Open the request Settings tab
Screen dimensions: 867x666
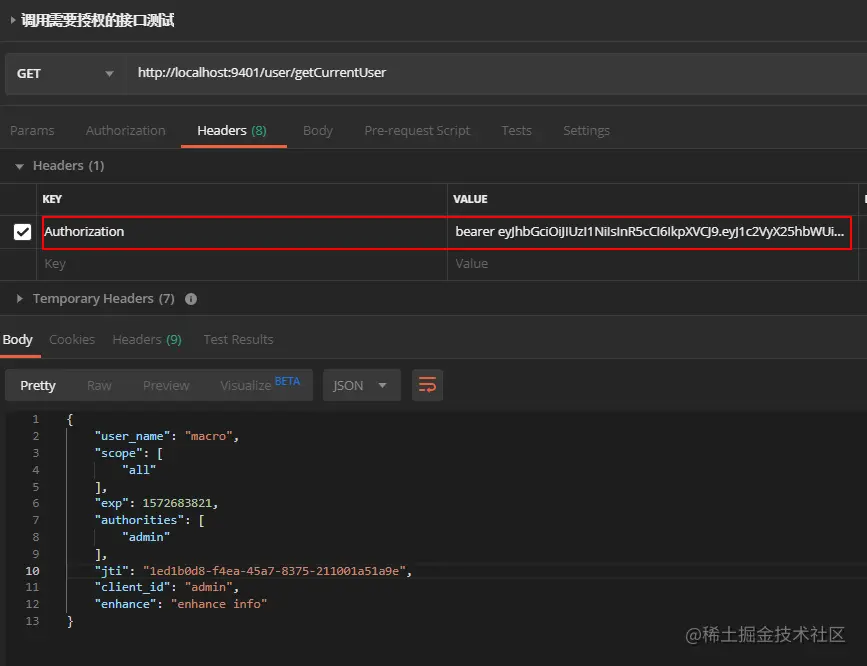[x=586, y=131]
